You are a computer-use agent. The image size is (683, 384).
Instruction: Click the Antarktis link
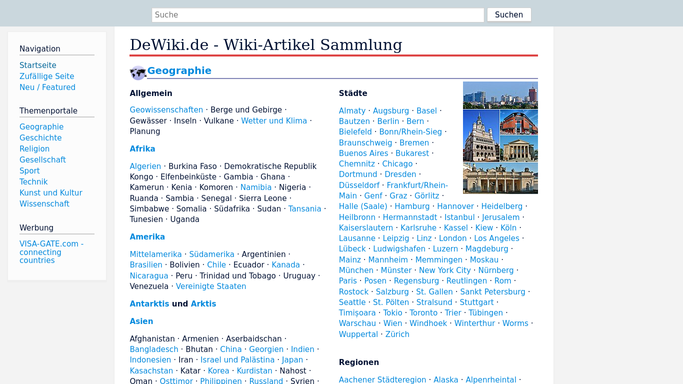tap(149, 303)
